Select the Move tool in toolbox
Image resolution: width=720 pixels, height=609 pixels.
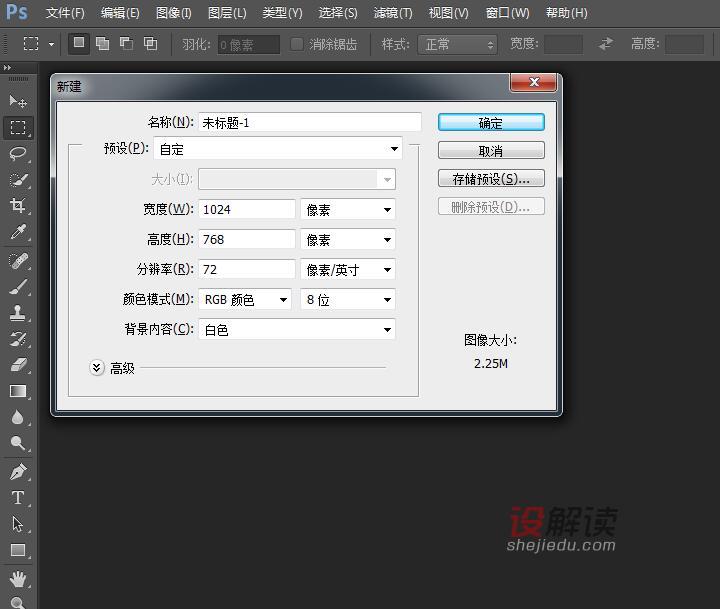click(18, 101)
